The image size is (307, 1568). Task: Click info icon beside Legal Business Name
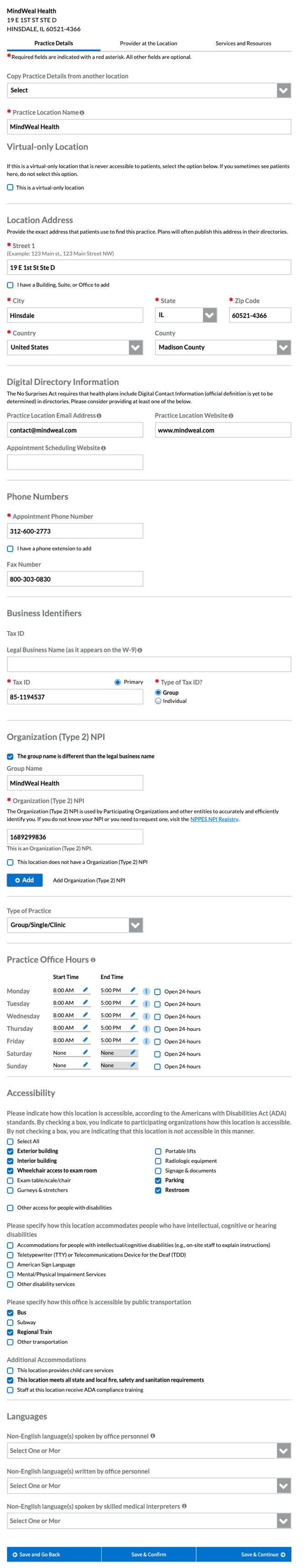click(x=140, y=651)
